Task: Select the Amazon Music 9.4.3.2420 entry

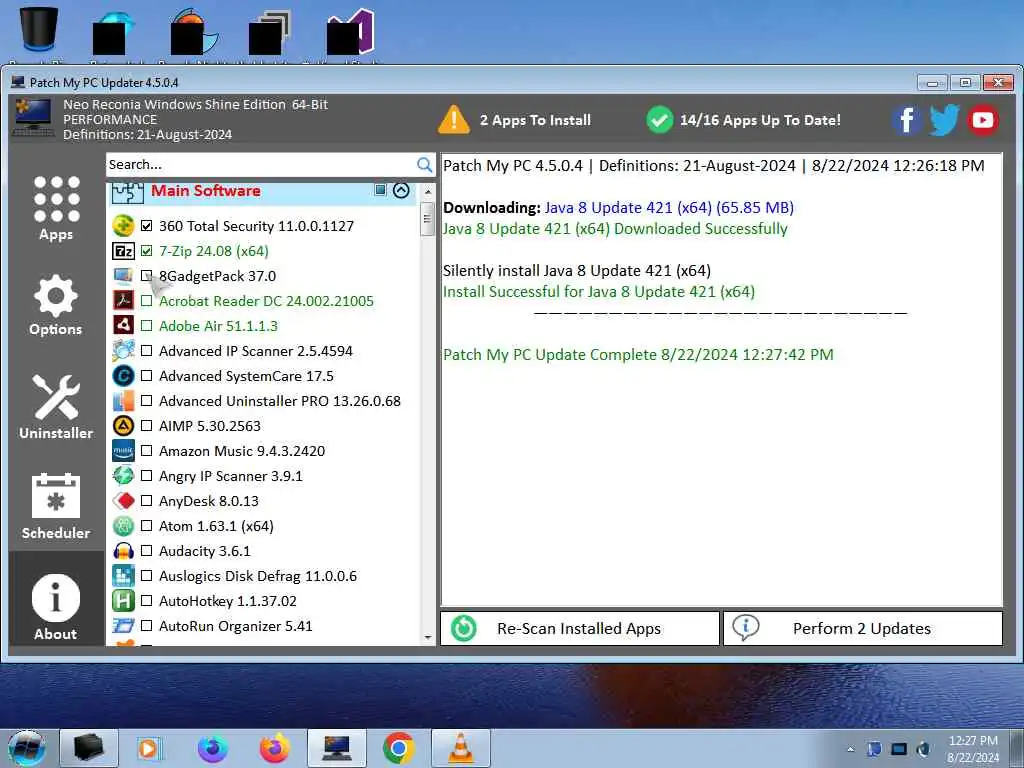Action: (242, 451)
